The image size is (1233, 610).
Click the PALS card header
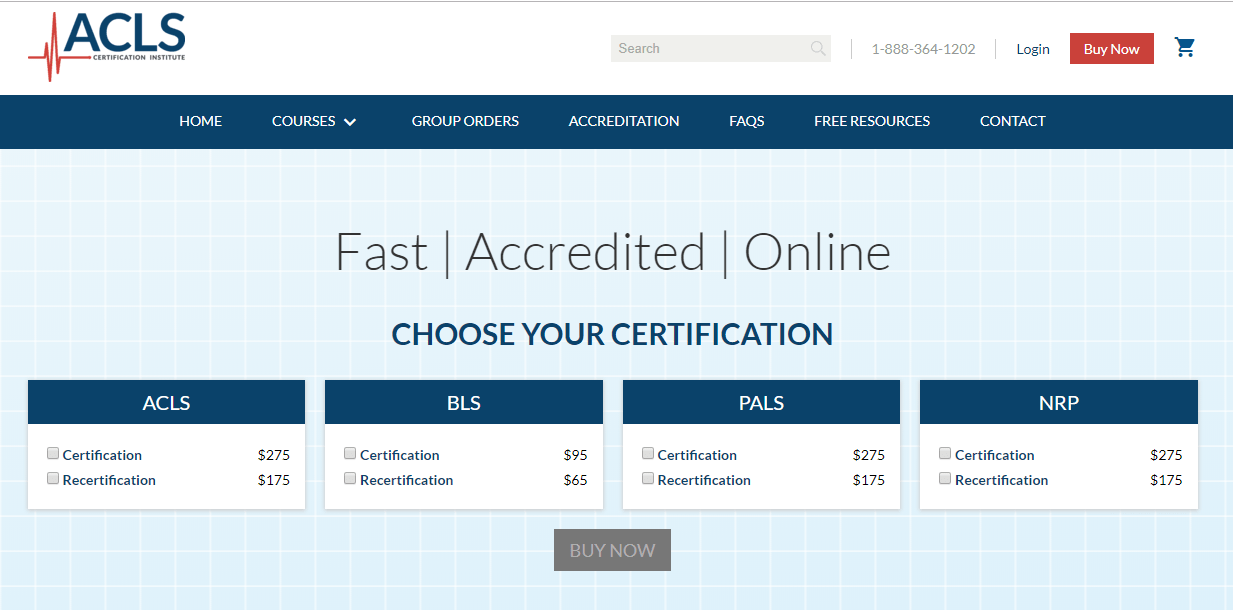761,403
